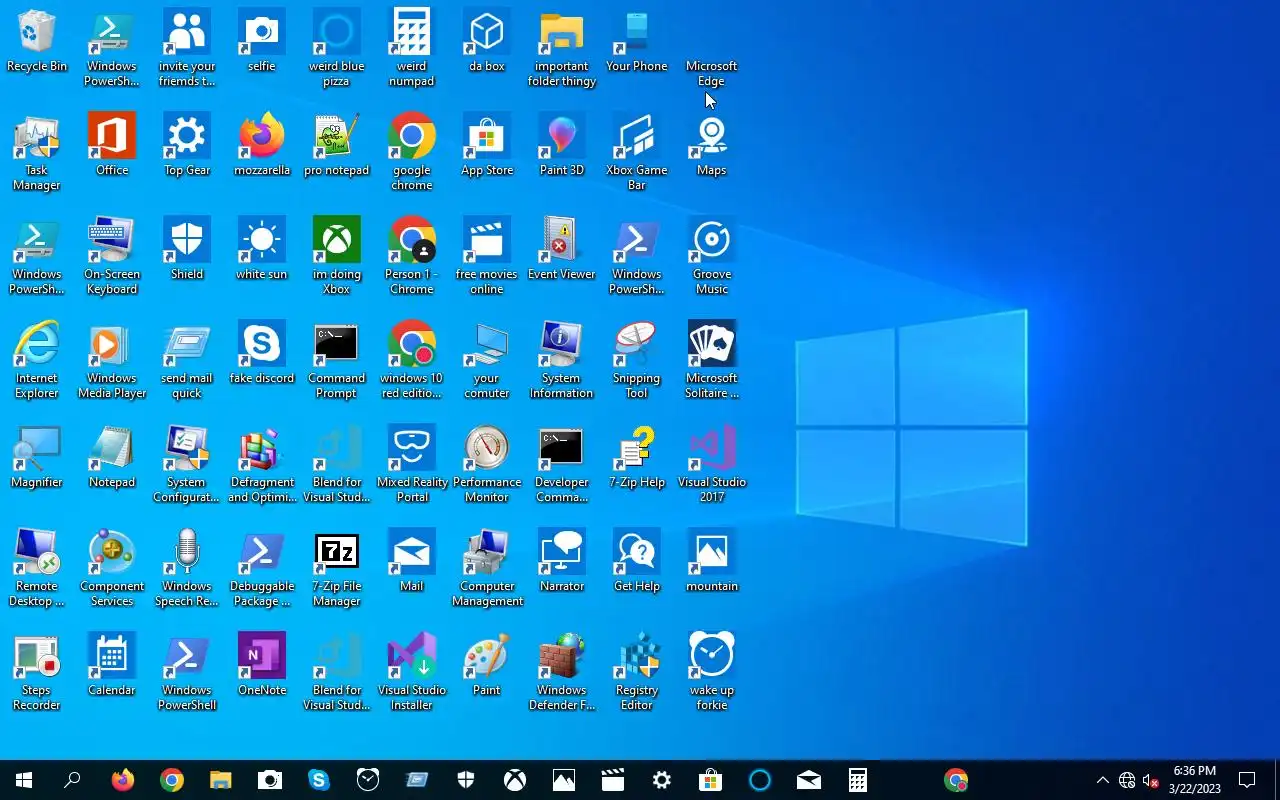Select the Registry Editor desktop shortcut
1280x800 pixels.
point(637,671)
